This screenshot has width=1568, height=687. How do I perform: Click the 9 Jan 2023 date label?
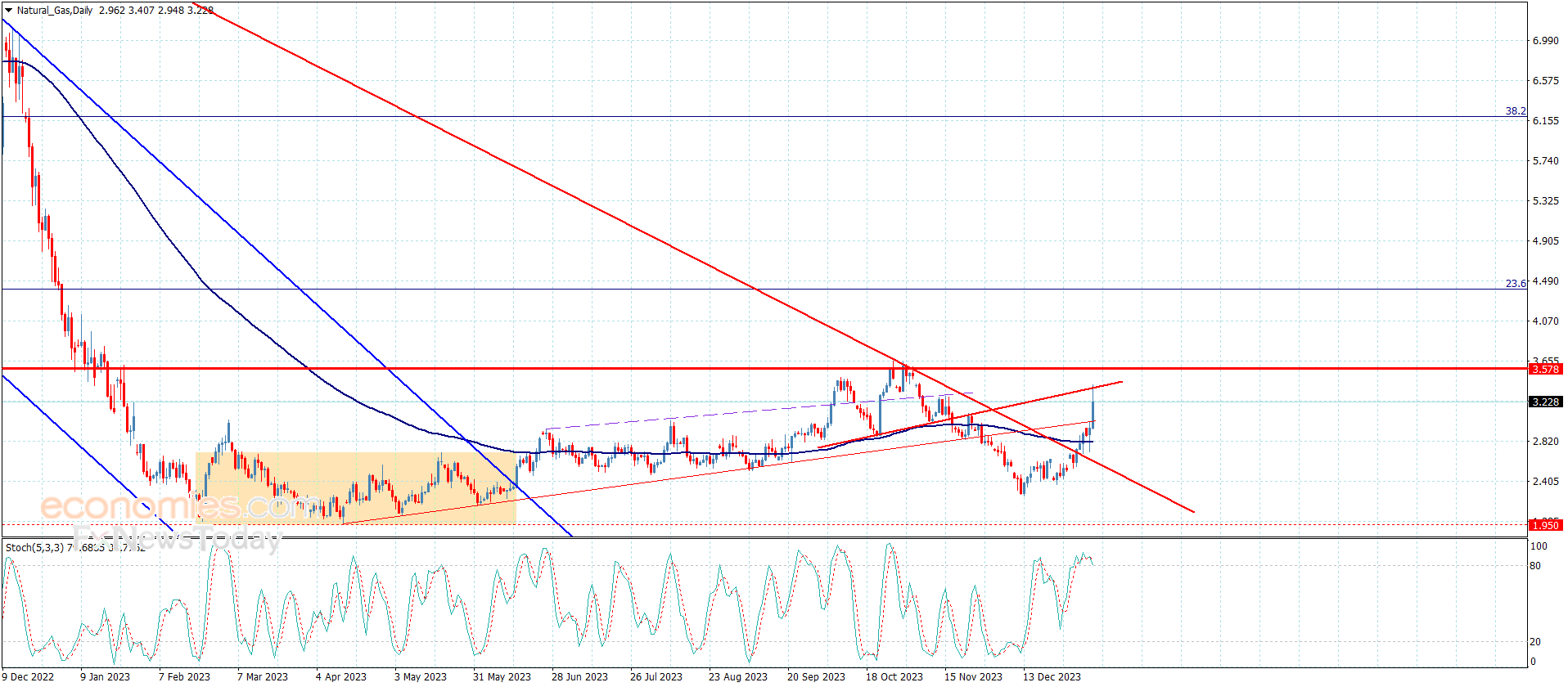[x=105, y=676]
